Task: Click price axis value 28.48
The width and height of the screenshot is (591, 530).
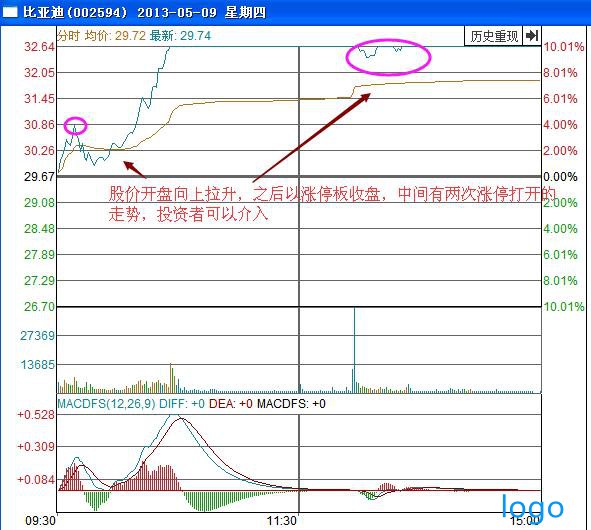Action: click(x=39, y=229)
